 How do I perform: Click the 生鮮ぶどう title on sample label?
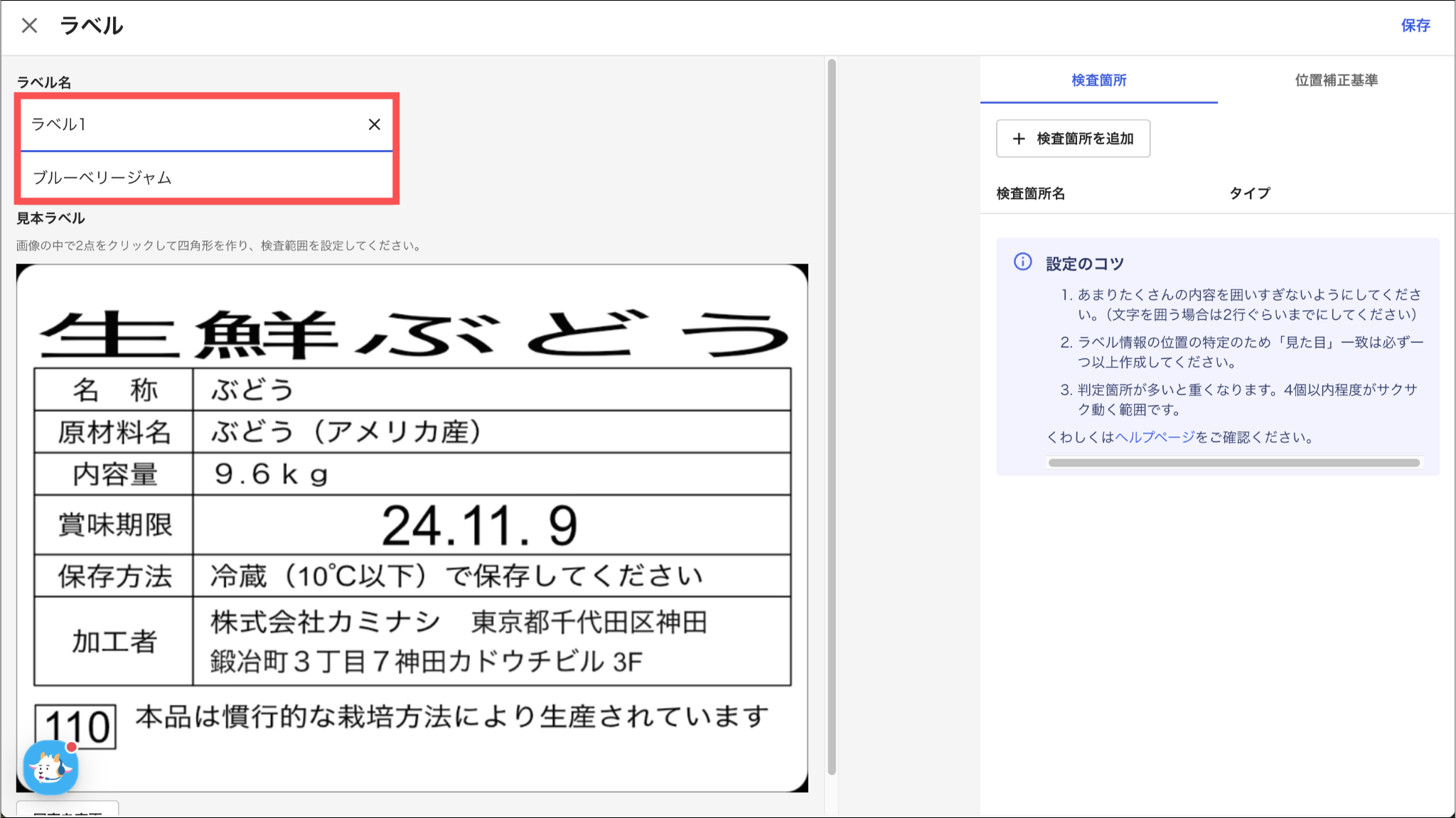click(412, 334)
